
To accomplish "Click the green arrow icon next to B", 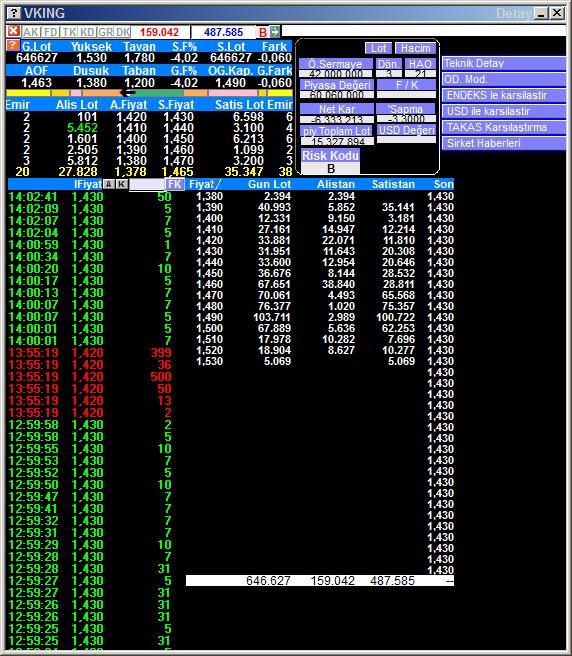I will 275,32.
